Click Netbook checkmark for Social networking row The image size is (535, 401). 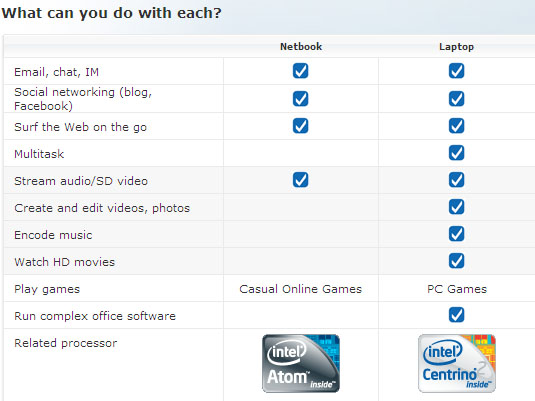(x=301, y=99)
